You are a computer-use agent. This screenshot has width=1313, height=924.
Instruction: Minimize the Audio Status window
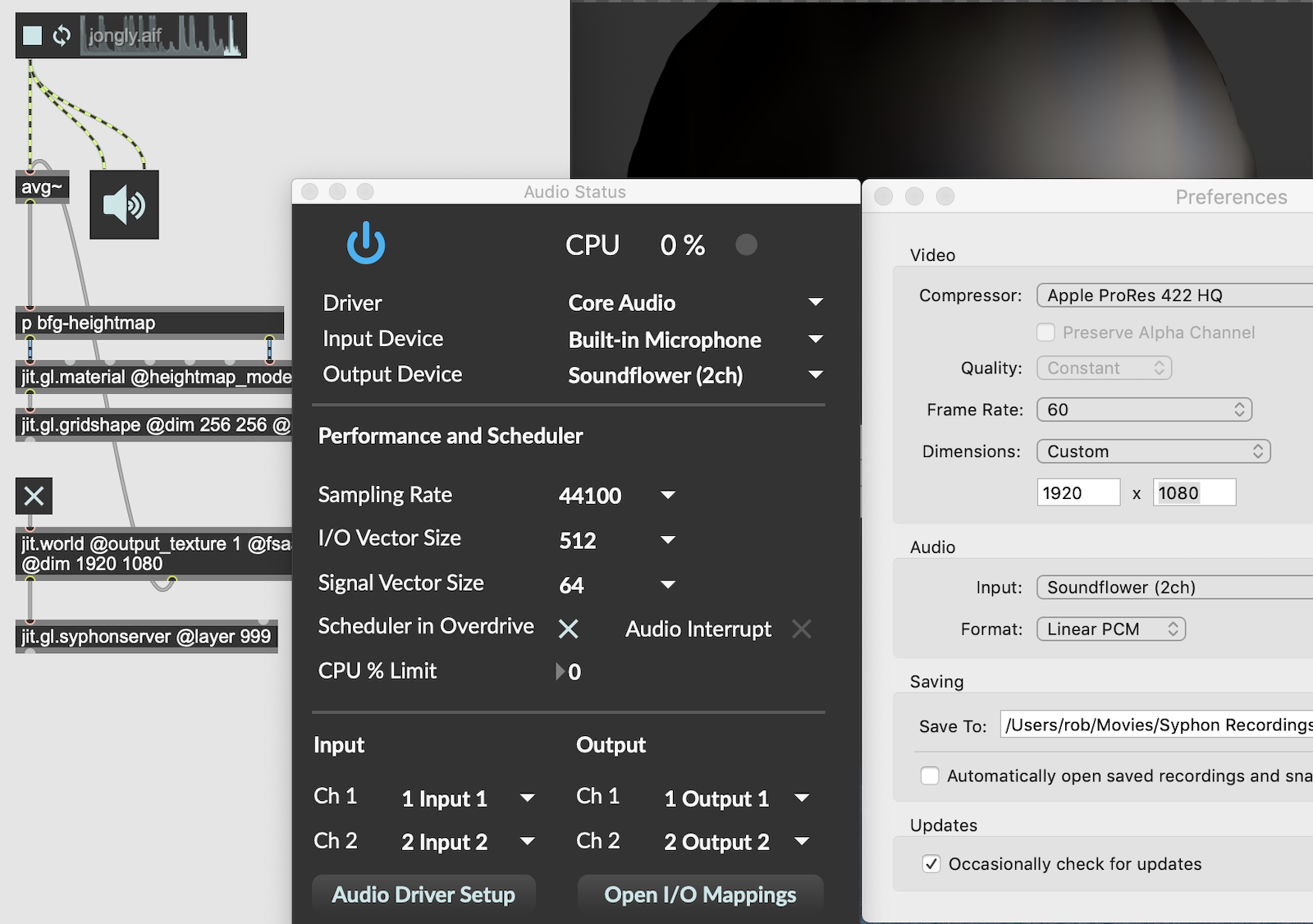click(337, 191)
